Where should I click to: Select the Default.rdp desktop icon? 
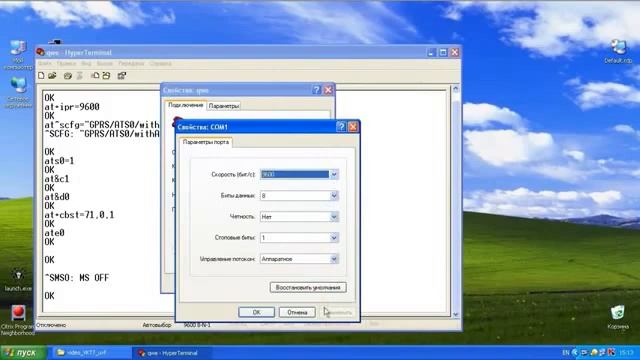[618, 51]
